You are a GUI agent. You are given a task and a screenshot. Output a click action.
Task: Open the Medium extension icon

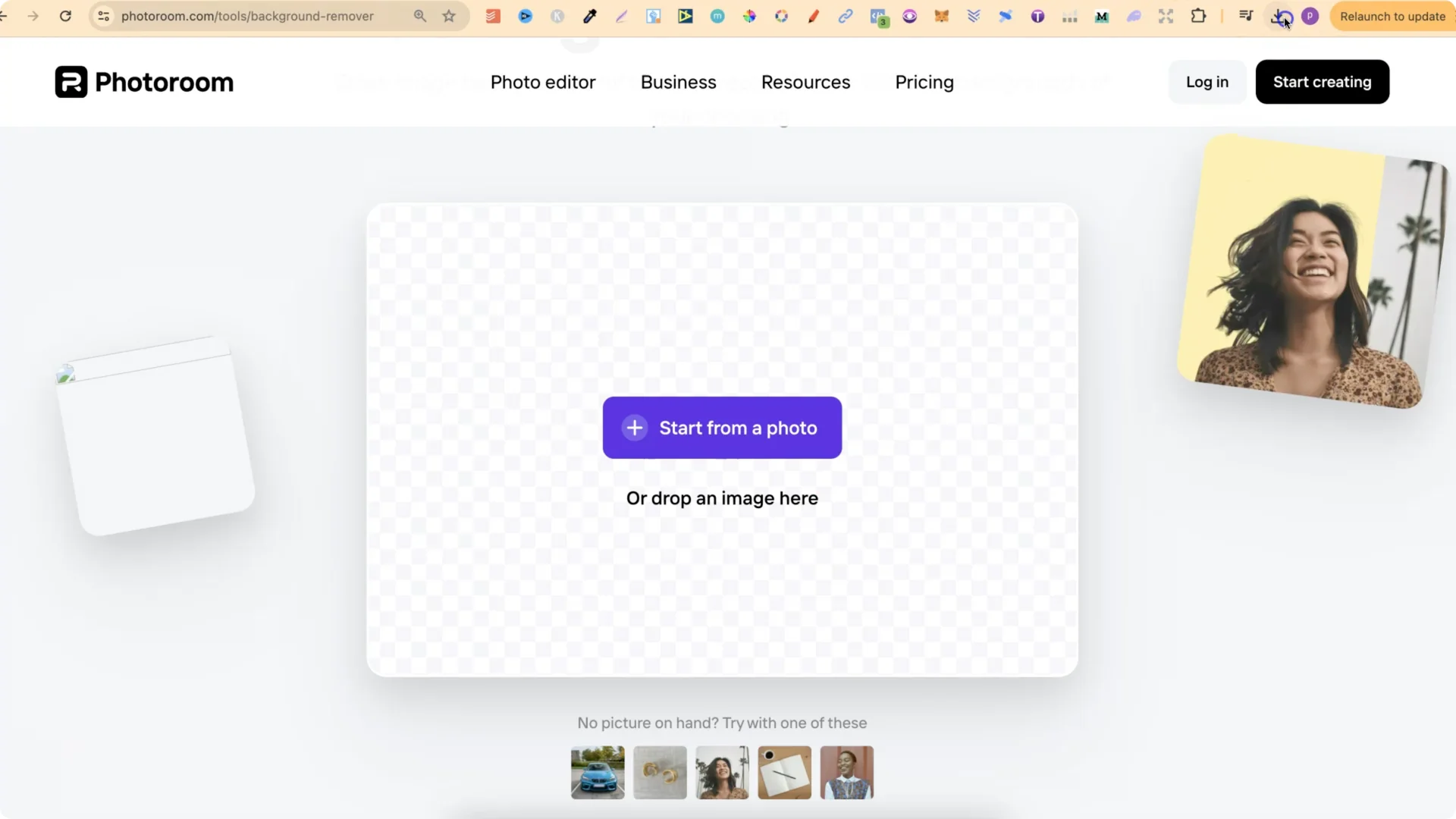tap(1102, 16)
